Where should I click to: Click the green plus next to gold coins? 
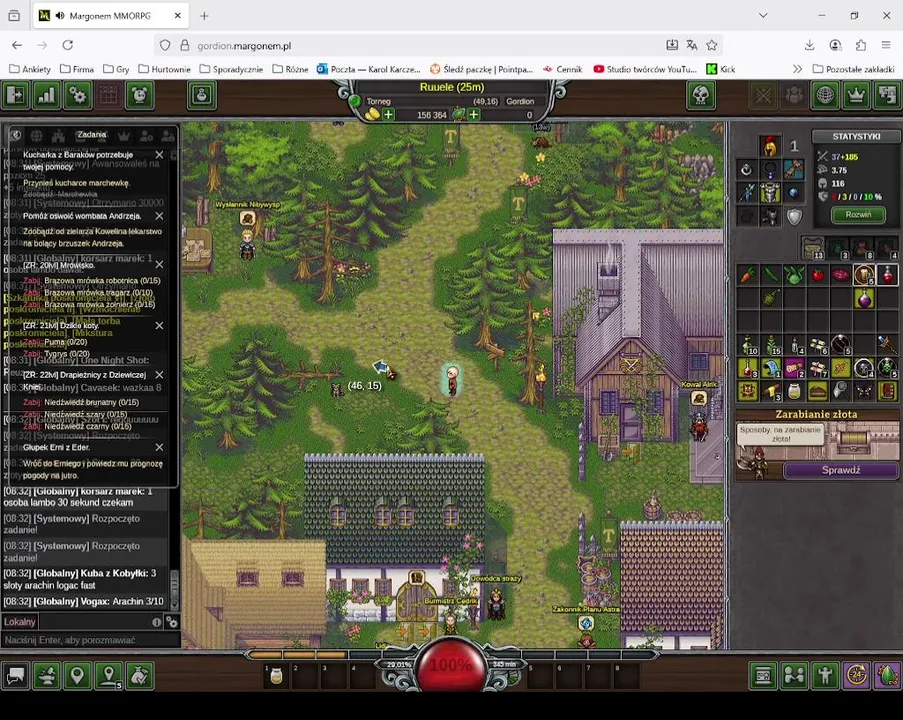(x=389, y=115)
